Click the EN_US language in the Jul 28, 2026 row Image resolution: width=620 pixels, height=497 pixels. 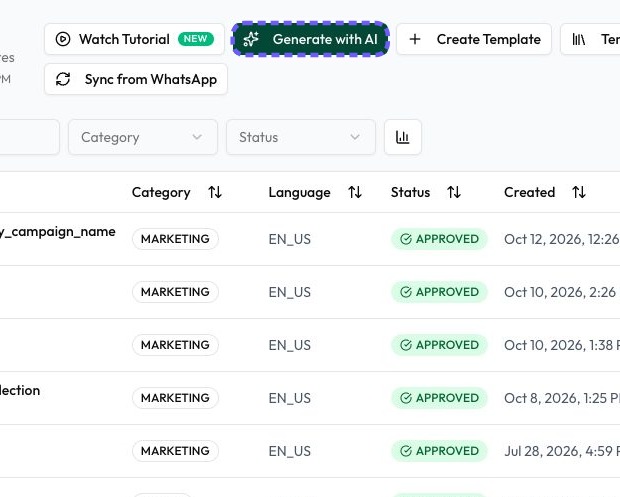(x=289, y=452)
